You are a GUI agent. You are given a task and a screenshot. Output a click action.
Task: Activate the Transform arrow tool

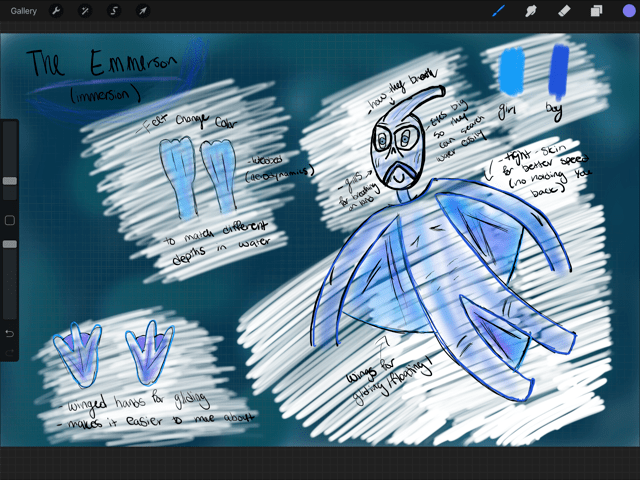(143, 11)
